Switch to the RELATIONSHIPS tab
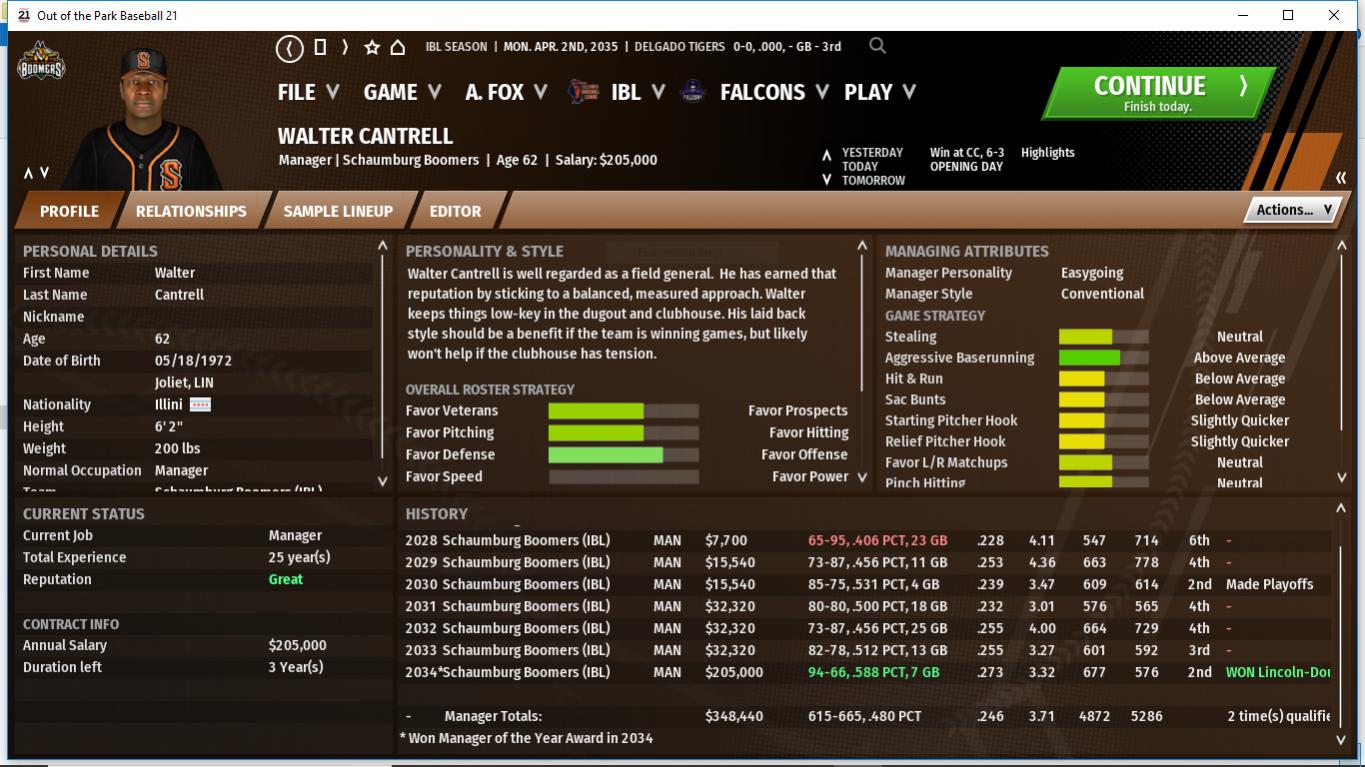The image size is (1365, 767). [191, 211]
